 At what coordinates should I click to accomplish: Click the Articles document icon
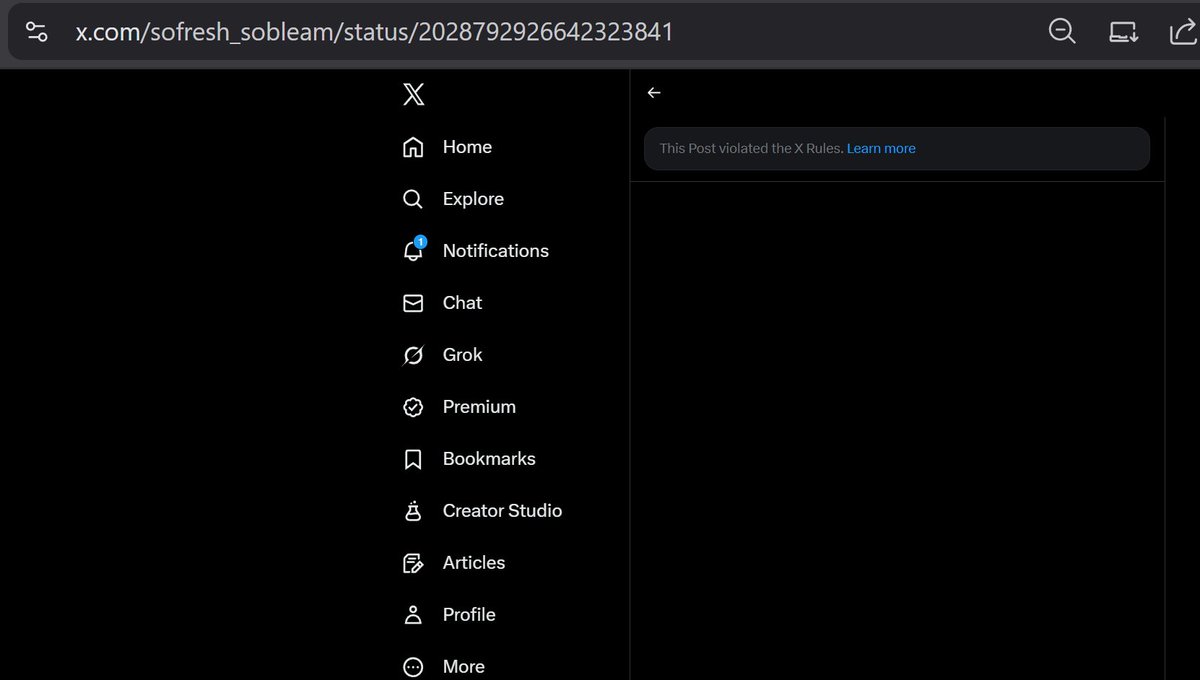point(413,563)
